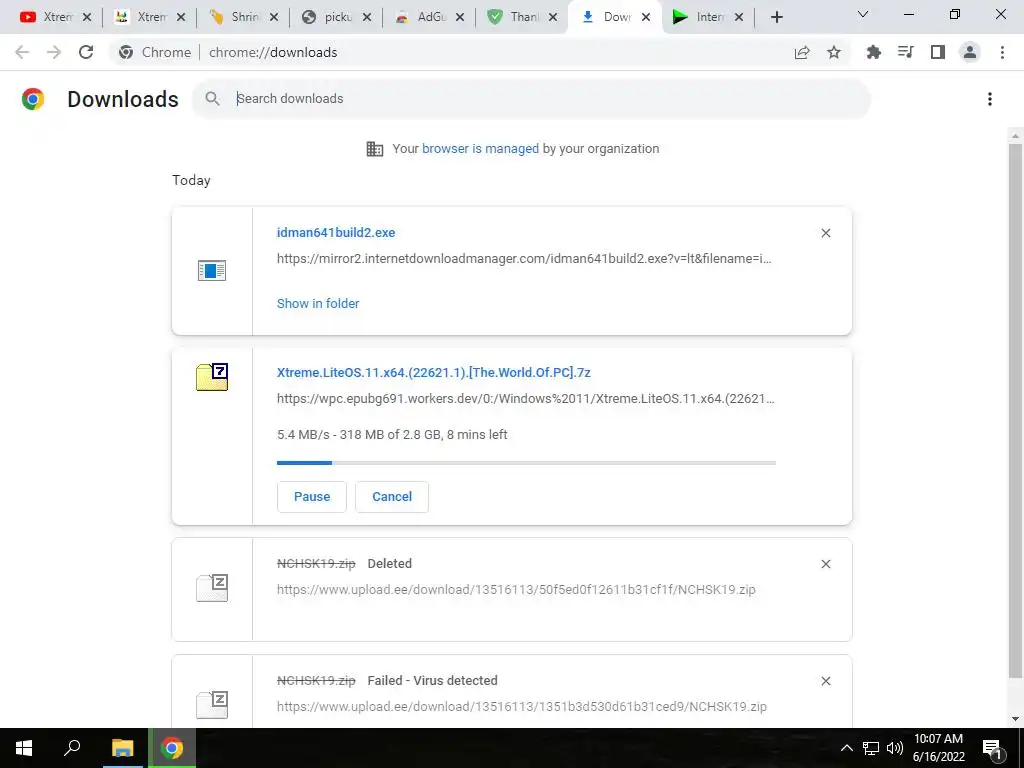Remove the Failed - Virus detected entry

pos(826,681)
